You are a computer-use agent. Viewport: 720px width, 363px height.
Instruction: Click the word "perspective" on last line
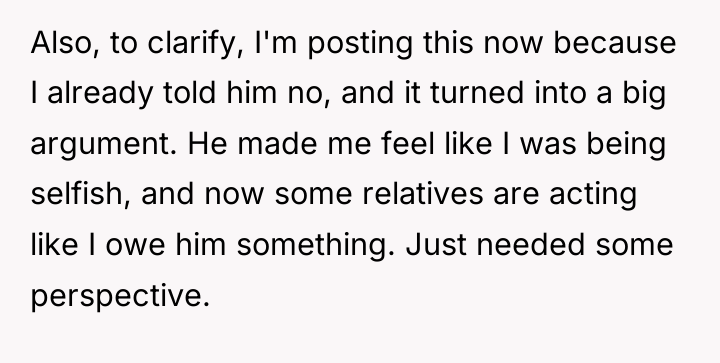coord(120,297)
